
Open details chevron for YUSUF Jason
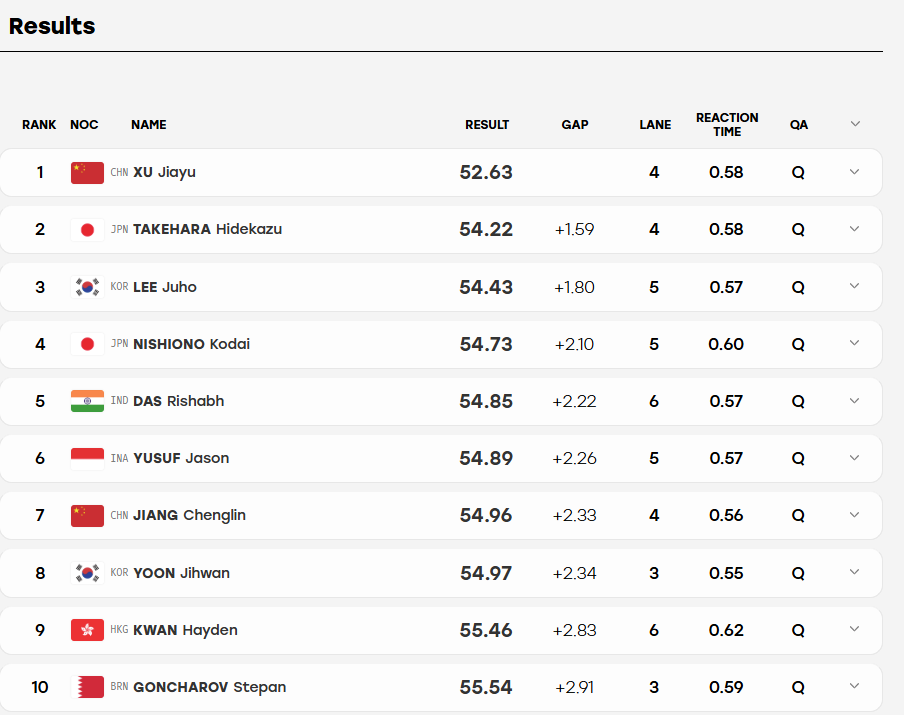(854, 458)
